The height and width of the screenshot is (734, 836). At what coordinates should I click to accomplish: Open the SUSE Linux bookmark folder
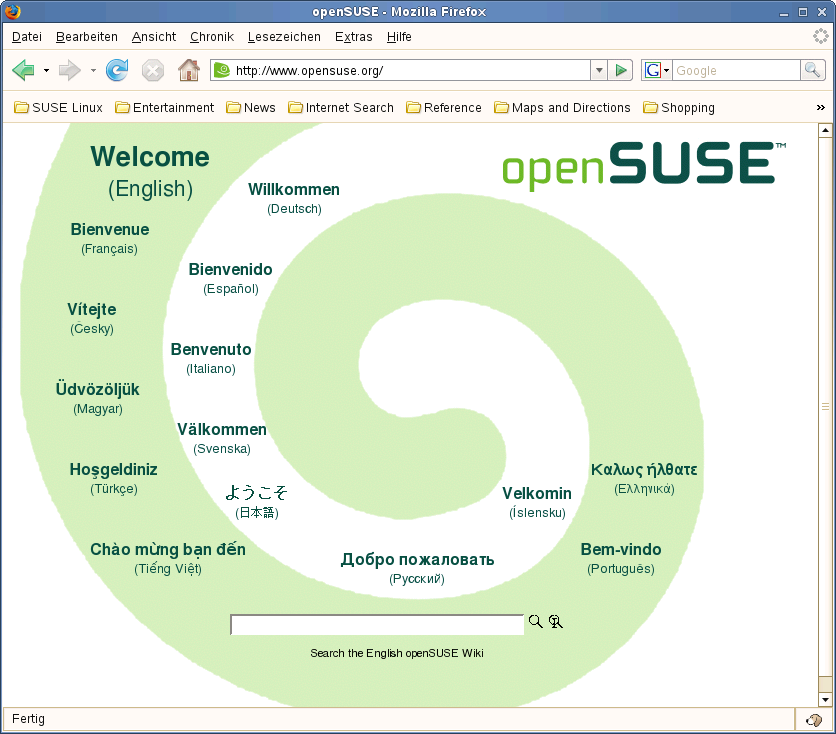pos(58,108)
